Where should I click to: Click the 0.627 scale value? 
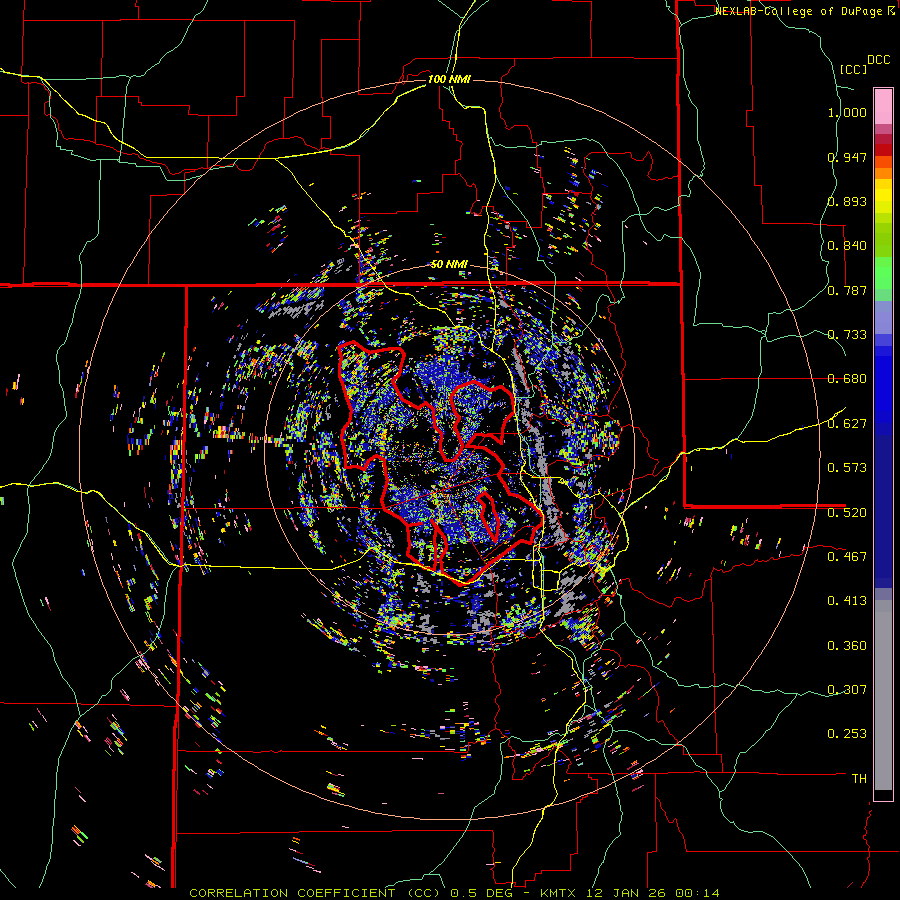tap(847, 424)
